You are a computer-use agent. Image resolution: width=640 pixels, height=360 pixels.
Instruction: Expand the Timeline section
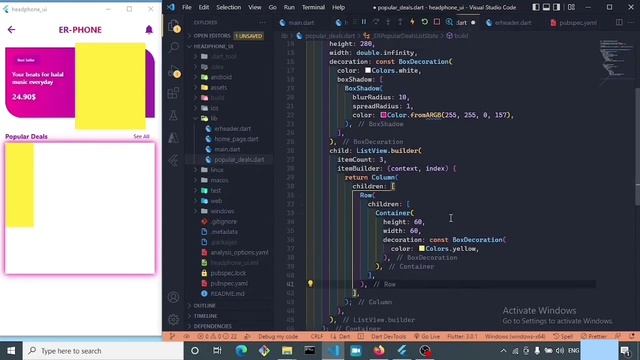pos(205,316)
